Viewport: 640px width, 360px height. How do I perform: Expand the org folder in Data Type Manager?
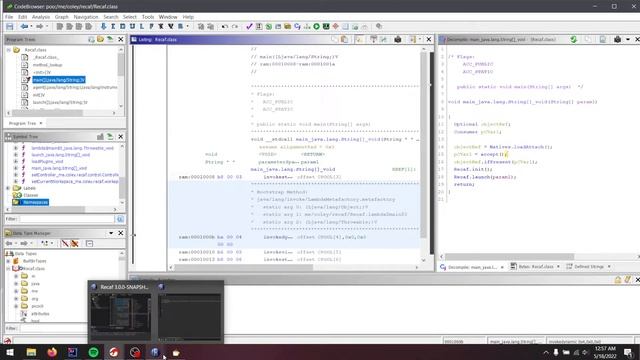[16, 298]
